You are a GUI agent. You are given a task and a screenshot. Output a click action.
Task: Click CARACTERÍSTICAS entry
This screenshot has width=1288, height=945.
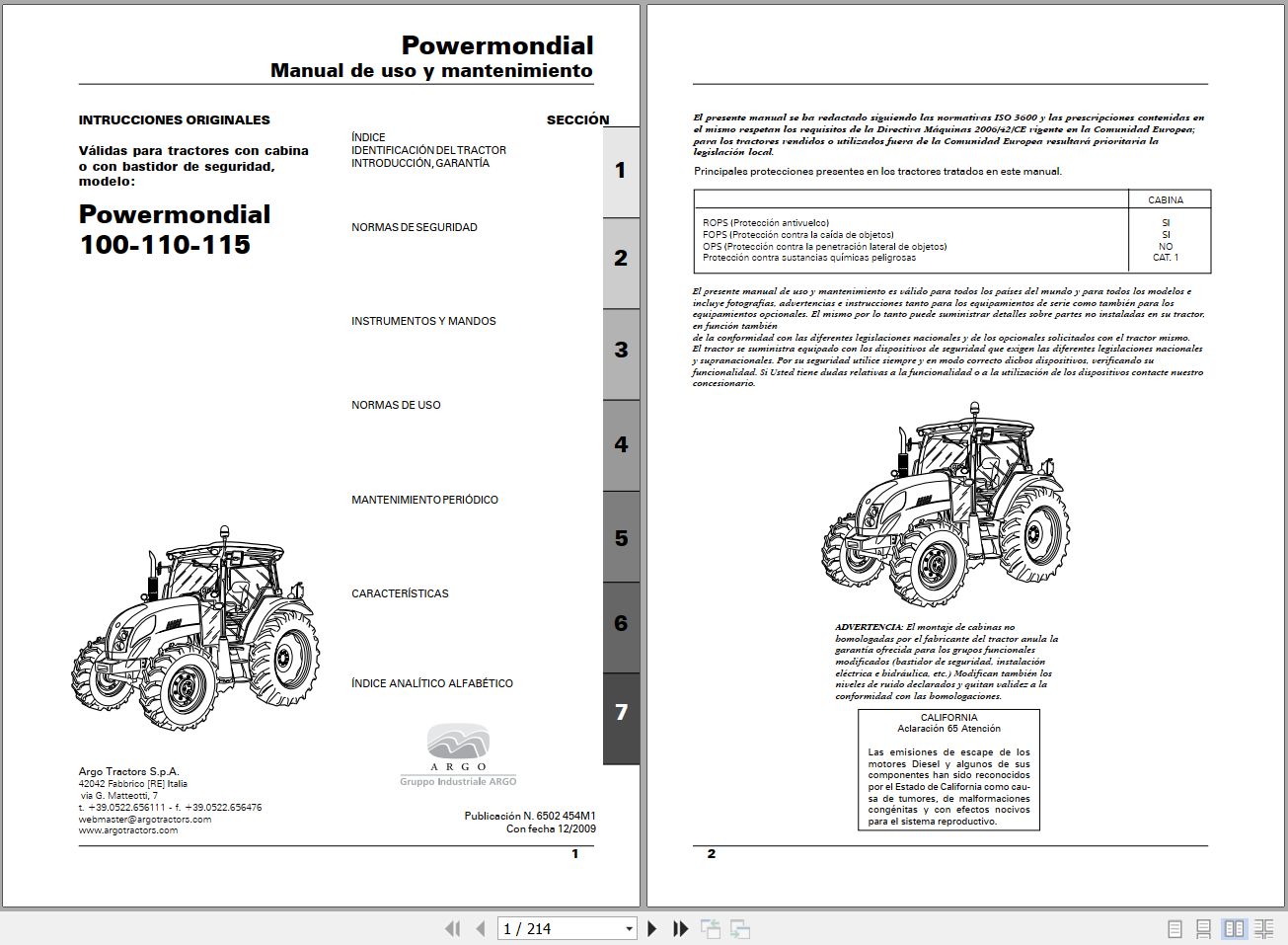pyautogui.click(x=400, y=593)
